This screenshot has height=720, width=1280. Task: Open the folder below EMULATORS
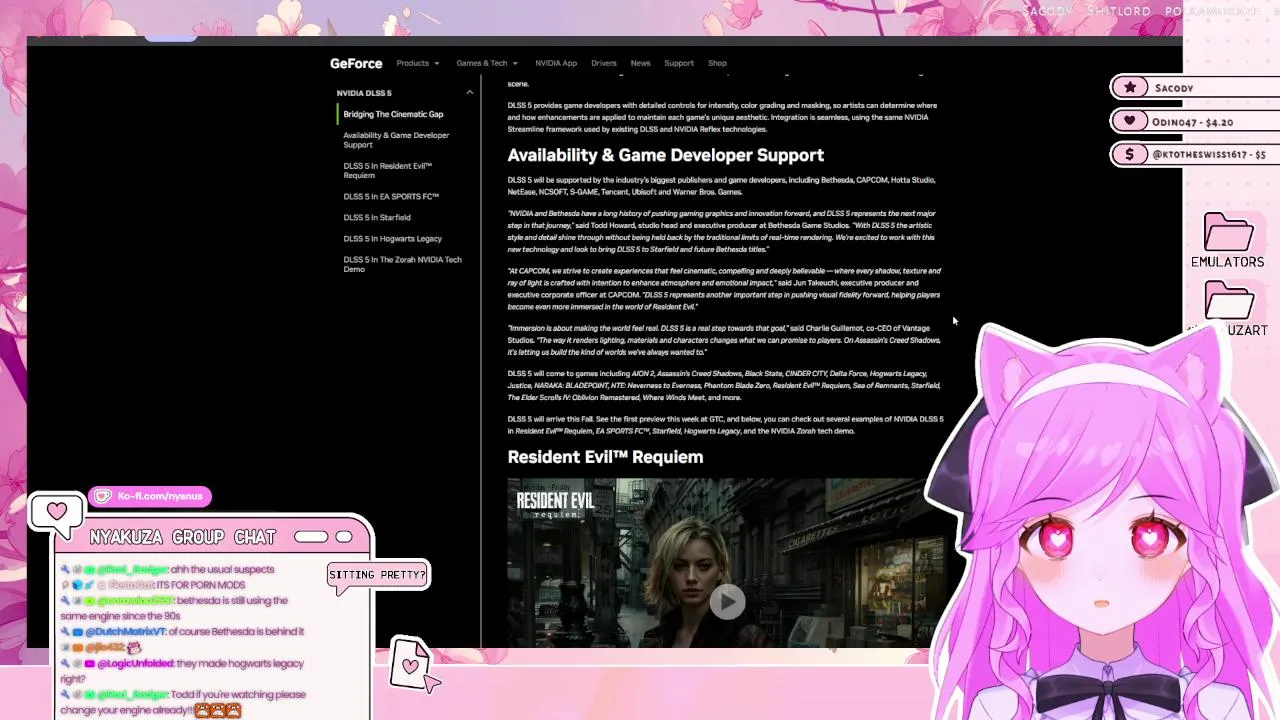[x=1229, y=309]
